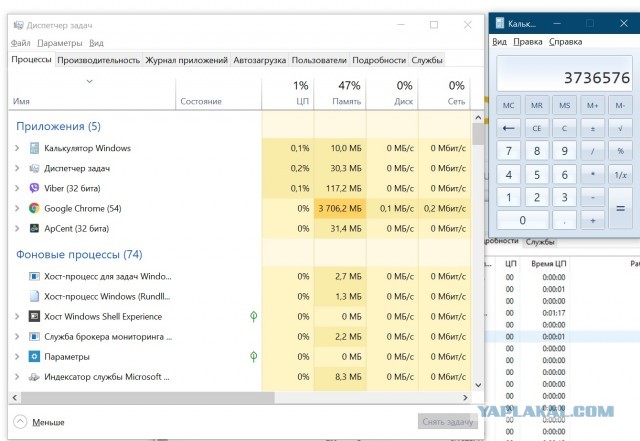The width and height of the screenshot is (640, 441).
Task: Expand the Служба брокера мониторинга row
Action: tap(17, 336)
